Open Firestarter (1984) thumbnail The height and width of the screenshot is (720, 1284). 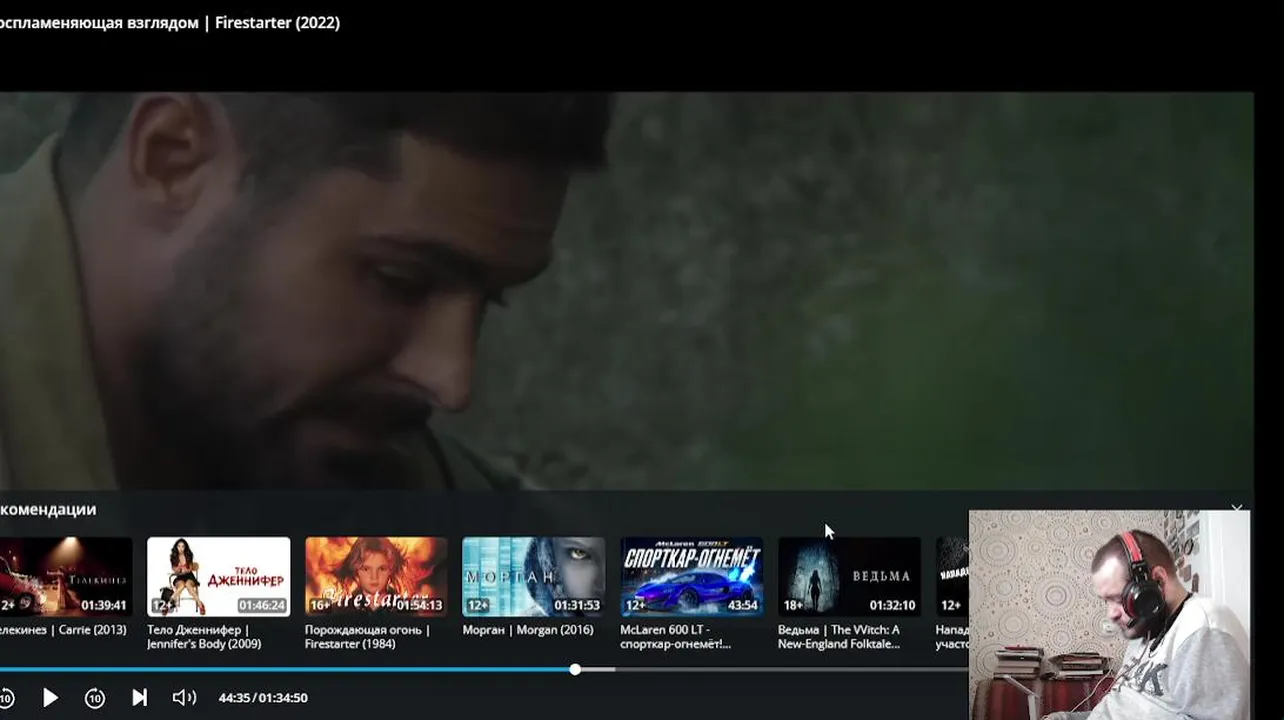pyautogui.click(x=376, y=577)
